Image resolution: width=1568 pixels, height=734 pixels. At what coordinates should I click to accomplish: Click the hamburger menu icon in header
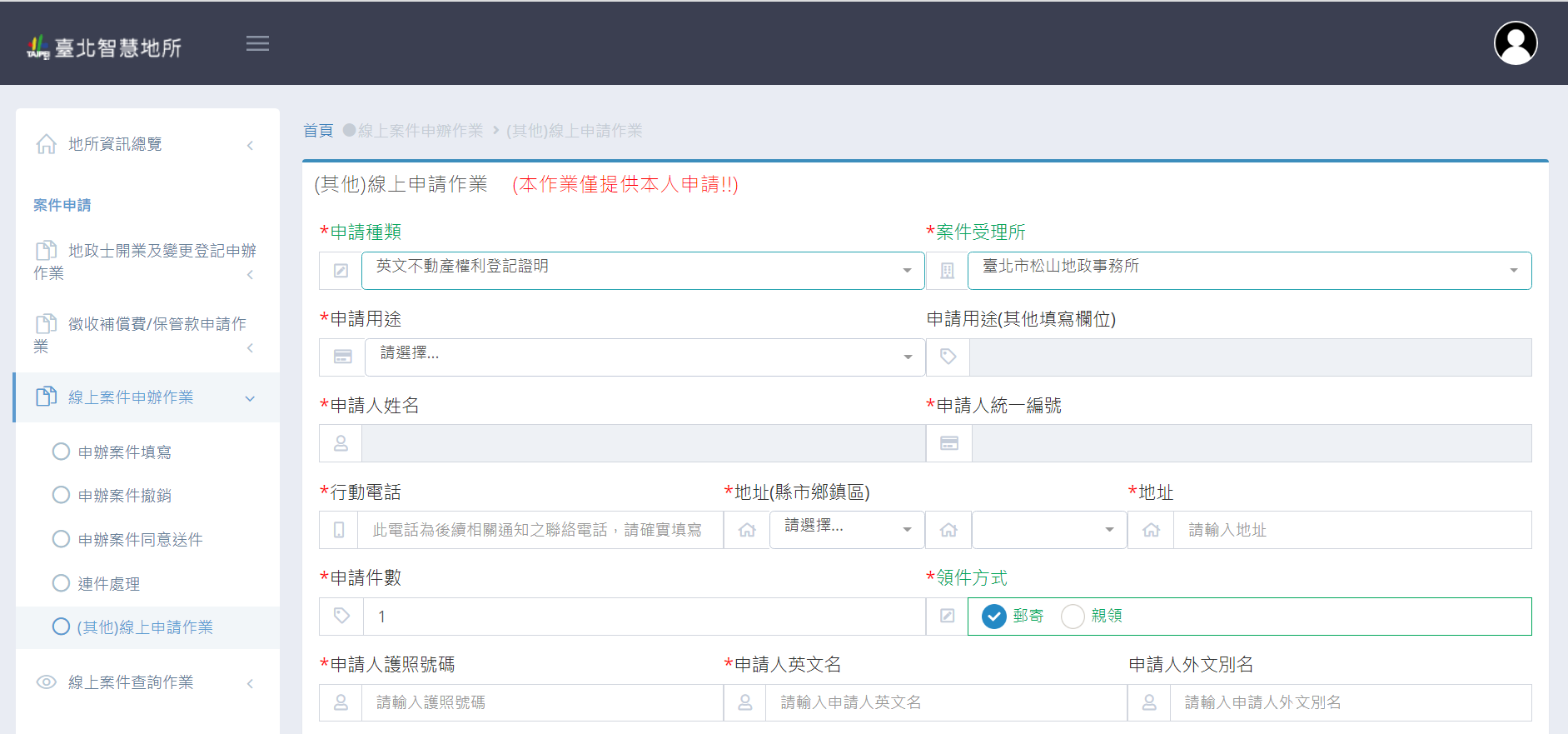(x=257, y=43)
